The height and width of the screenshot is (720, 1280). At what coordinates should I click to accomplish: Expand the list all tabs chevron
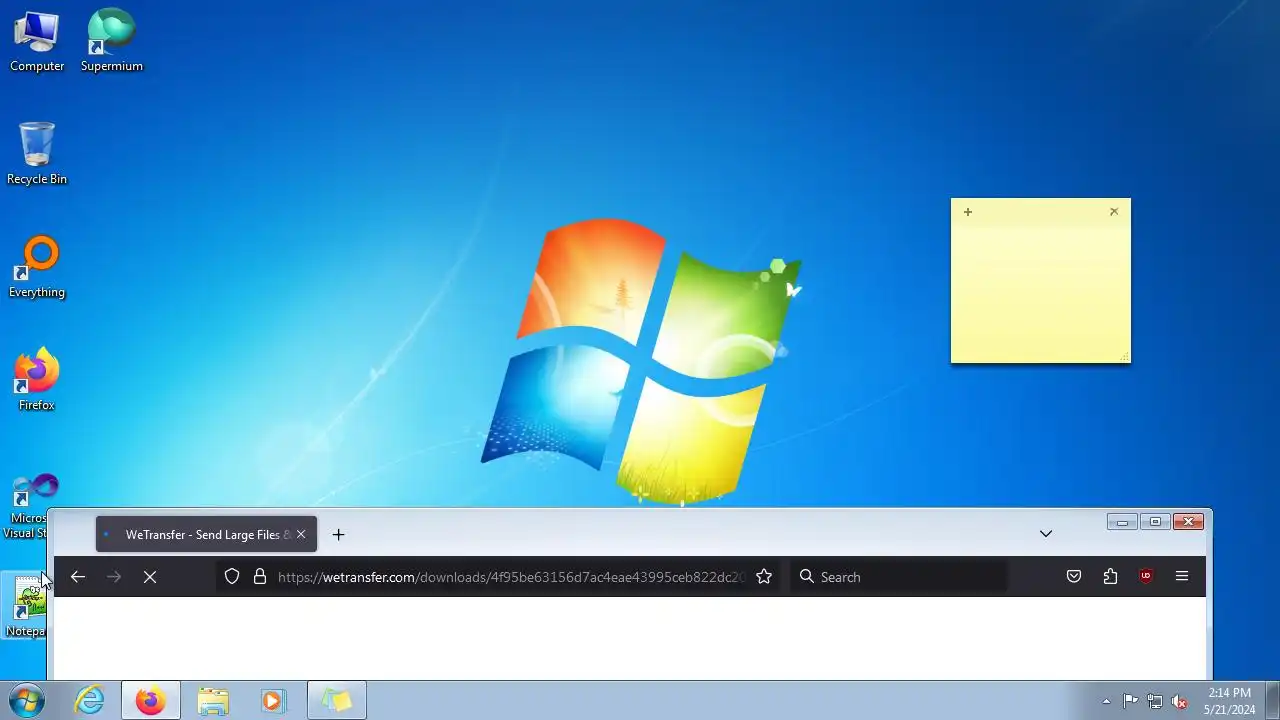click(1046, 534)
